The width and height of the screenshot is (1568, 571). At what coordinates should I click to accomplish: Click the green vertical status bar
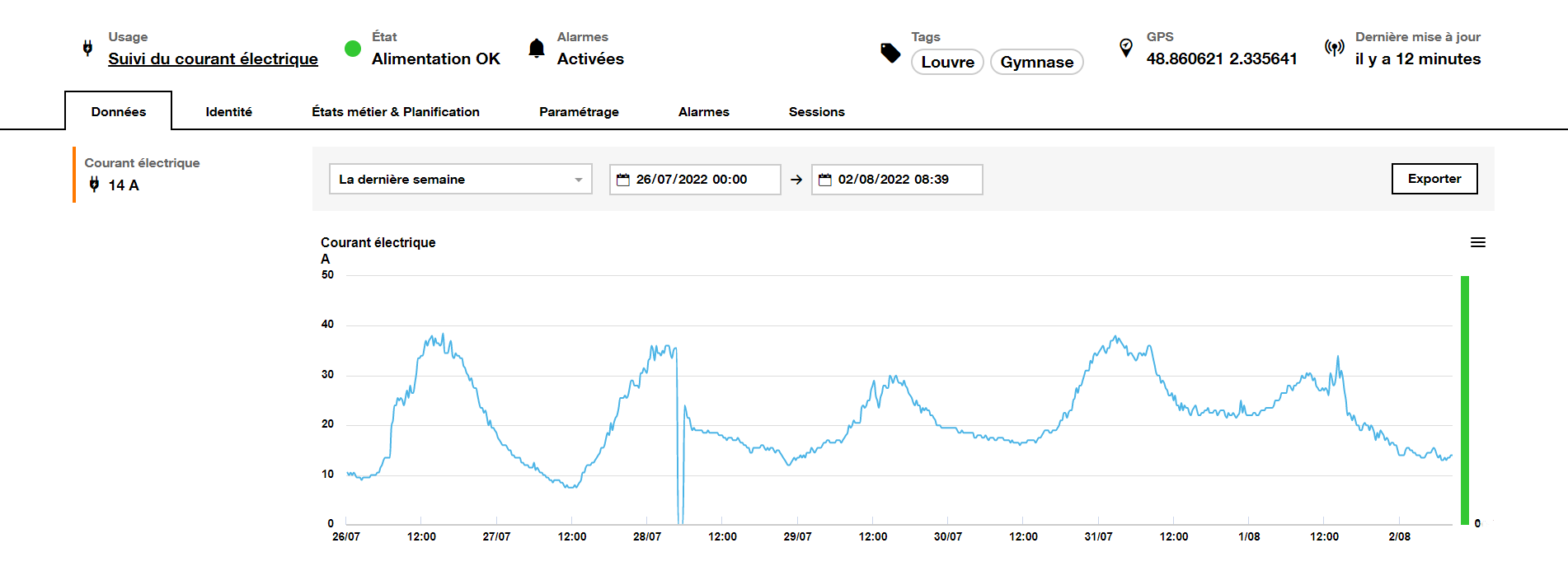coord(1465,400)
